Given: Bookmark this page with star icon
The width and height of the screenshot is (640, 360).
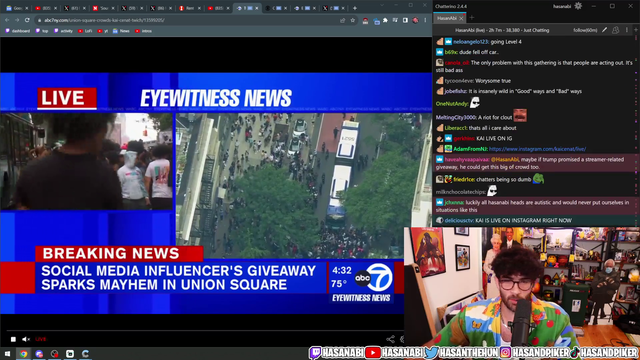Looking at the screenshot, I should coord(353,20).
